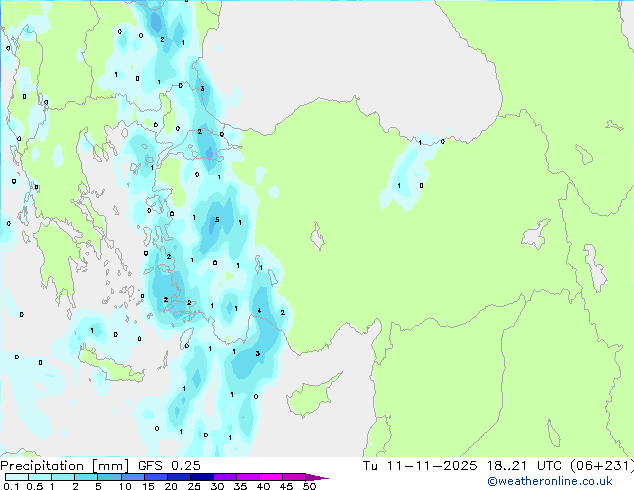634x490 pixels.
Task: Select the 'GFS 0.25' model label
Action: [x=169, y=466]
